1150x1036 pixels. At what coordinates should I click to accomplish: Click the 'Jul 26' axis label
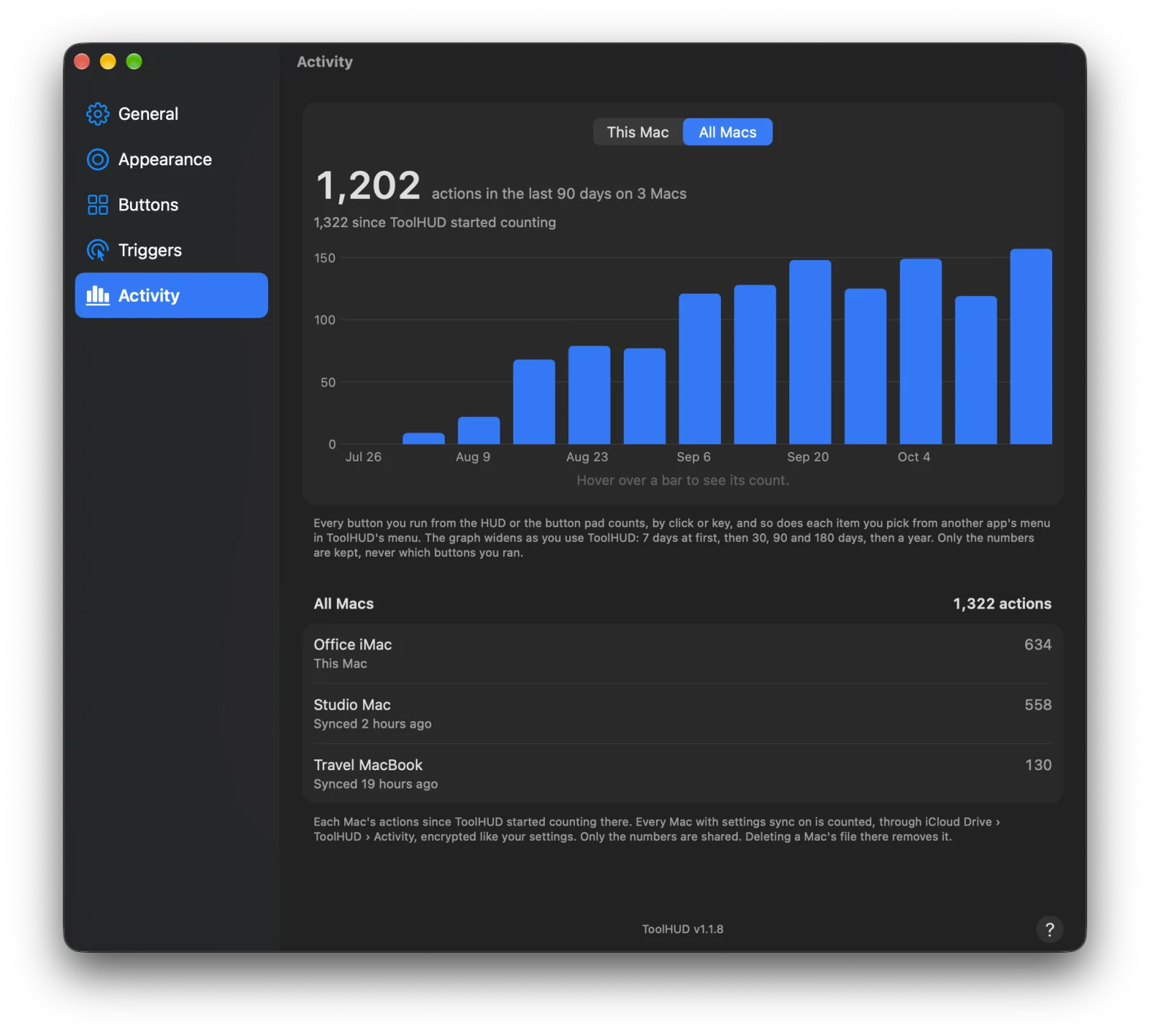[x=363, y=457]
